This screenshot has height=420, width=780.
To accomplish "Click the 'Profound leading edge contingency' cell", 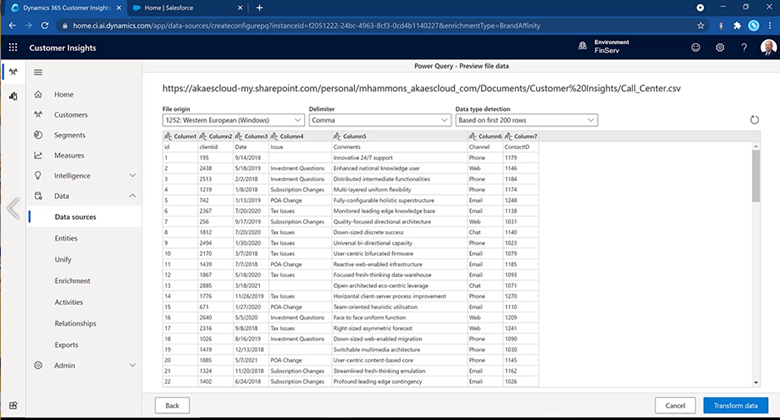I will (400, 382).
